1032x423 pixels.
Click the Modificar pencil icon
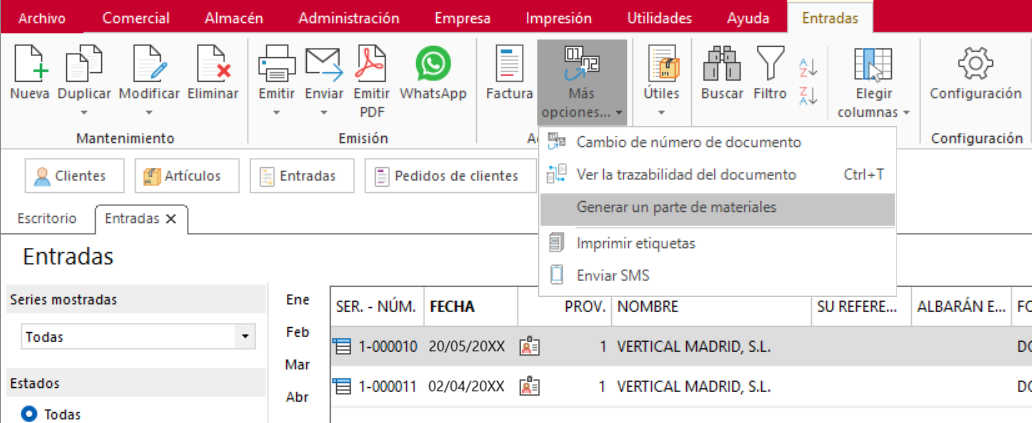tap(149, 63)
